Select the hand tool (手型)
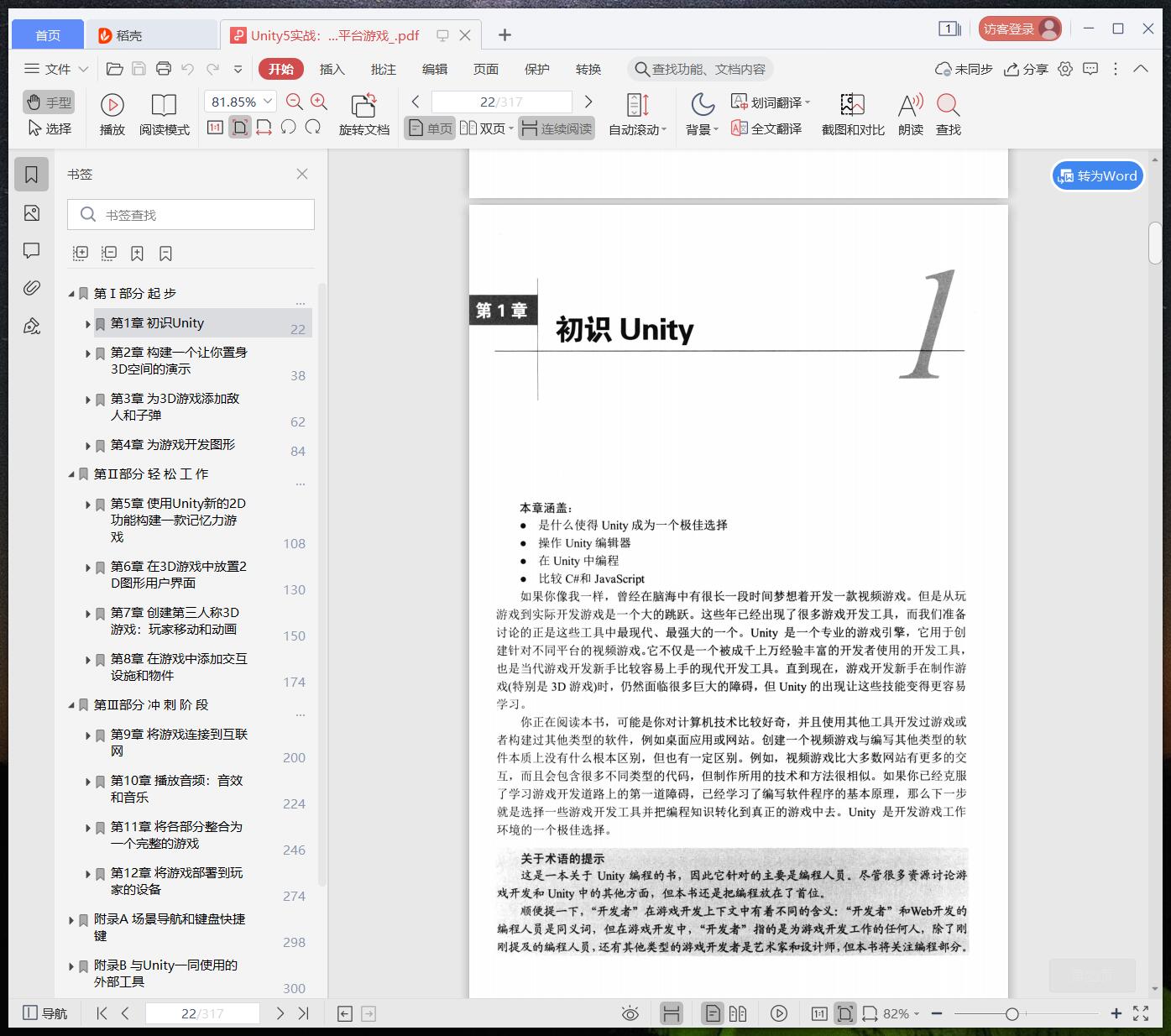The width and height of the screenshot is (1171, 1036). pyautogui.click(x=49, y=102)
